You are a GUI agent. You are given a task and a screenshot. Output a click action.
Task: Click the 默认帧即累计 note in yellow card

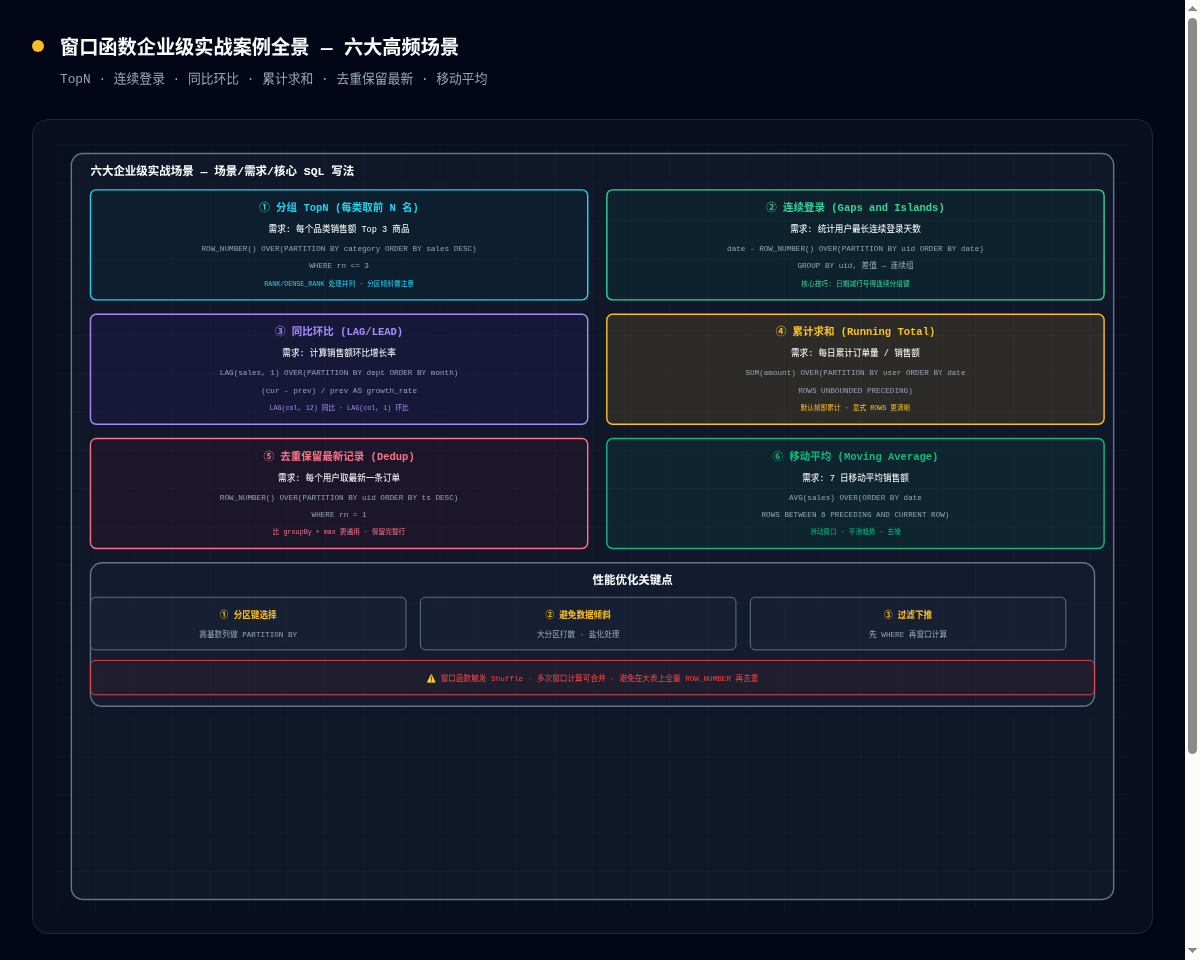click(855, 408)
